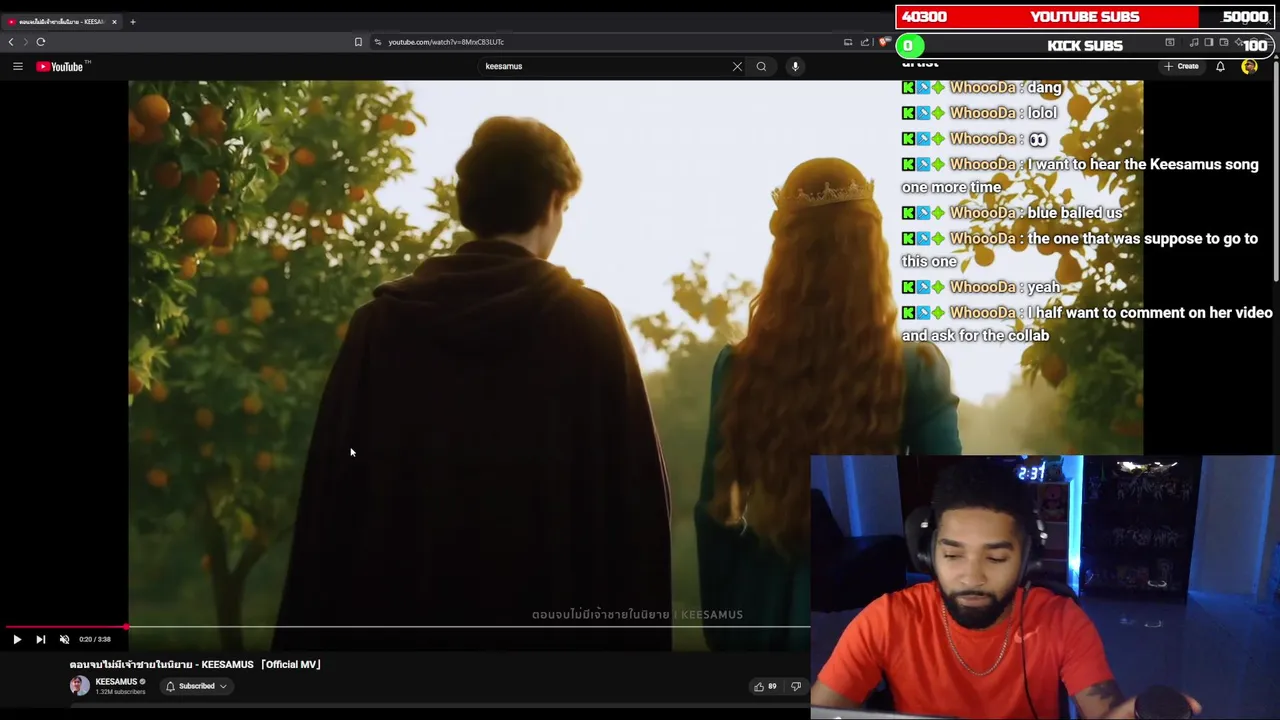Click chat message 'WhoooDa : dang'
1280x720 pixels.
tap(981, 87)
